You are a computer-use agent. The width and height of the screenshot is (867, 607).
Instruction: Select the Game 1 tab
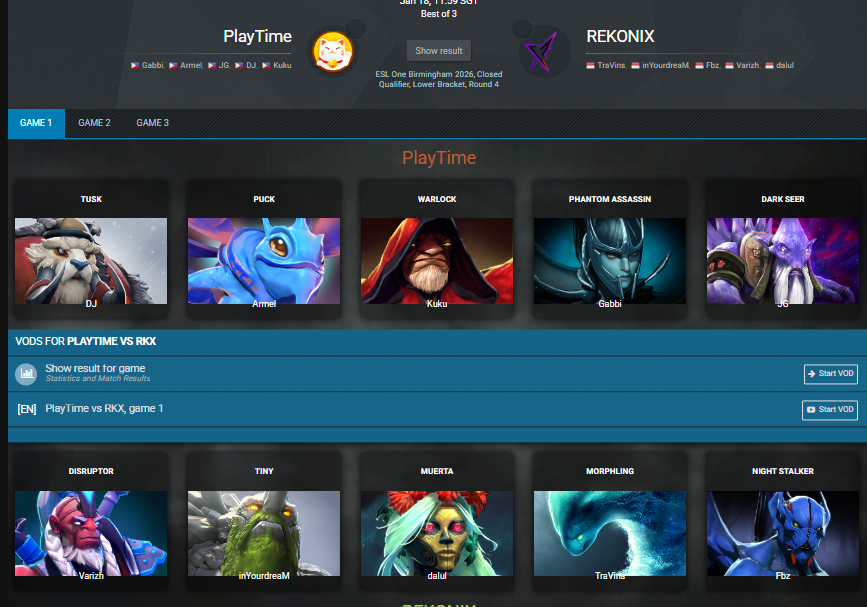coord(36,123)
